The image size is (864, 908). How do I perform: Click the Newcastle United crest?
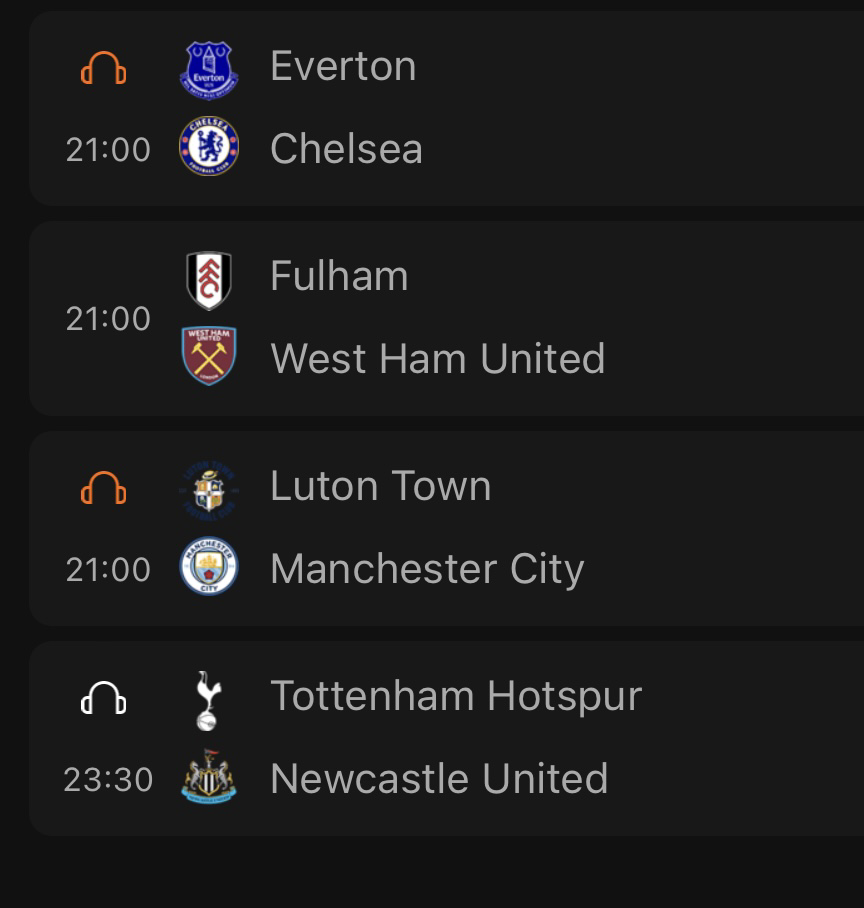(x=209, y=778)
